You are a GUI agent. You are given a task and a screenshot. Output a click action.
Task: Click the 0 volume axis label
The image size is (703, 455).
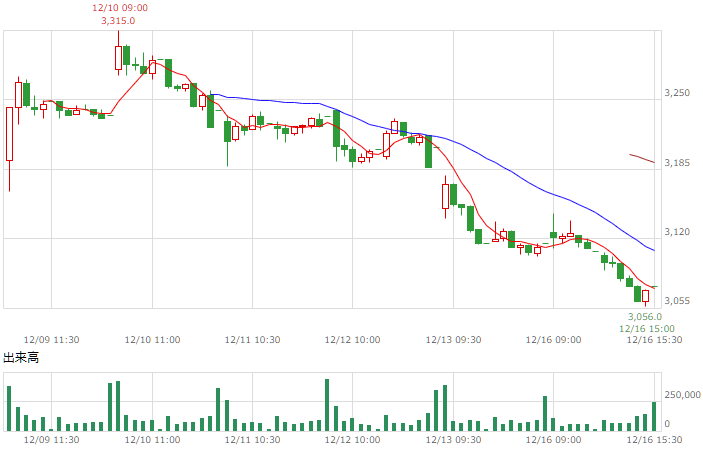667,424
